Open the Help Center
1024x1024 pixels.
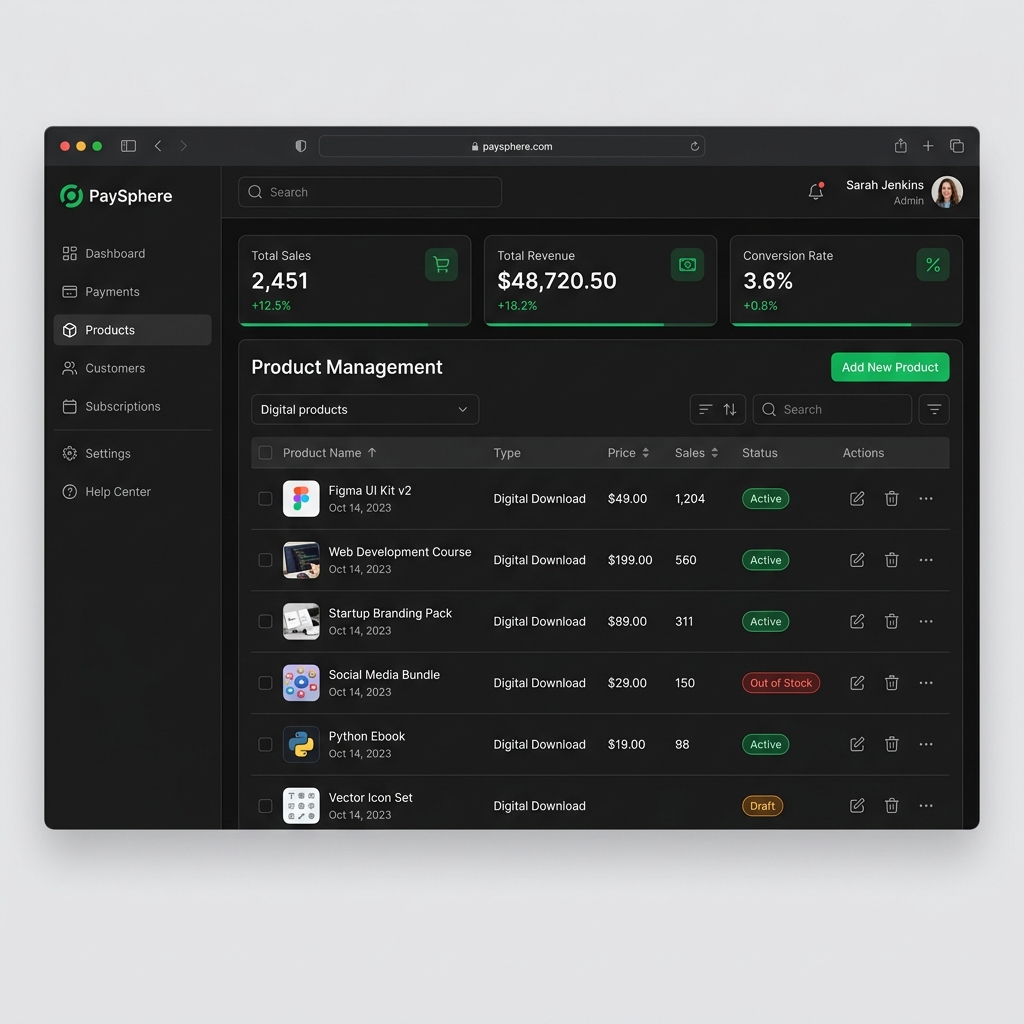pyautogui.click(x=117, y=491)
